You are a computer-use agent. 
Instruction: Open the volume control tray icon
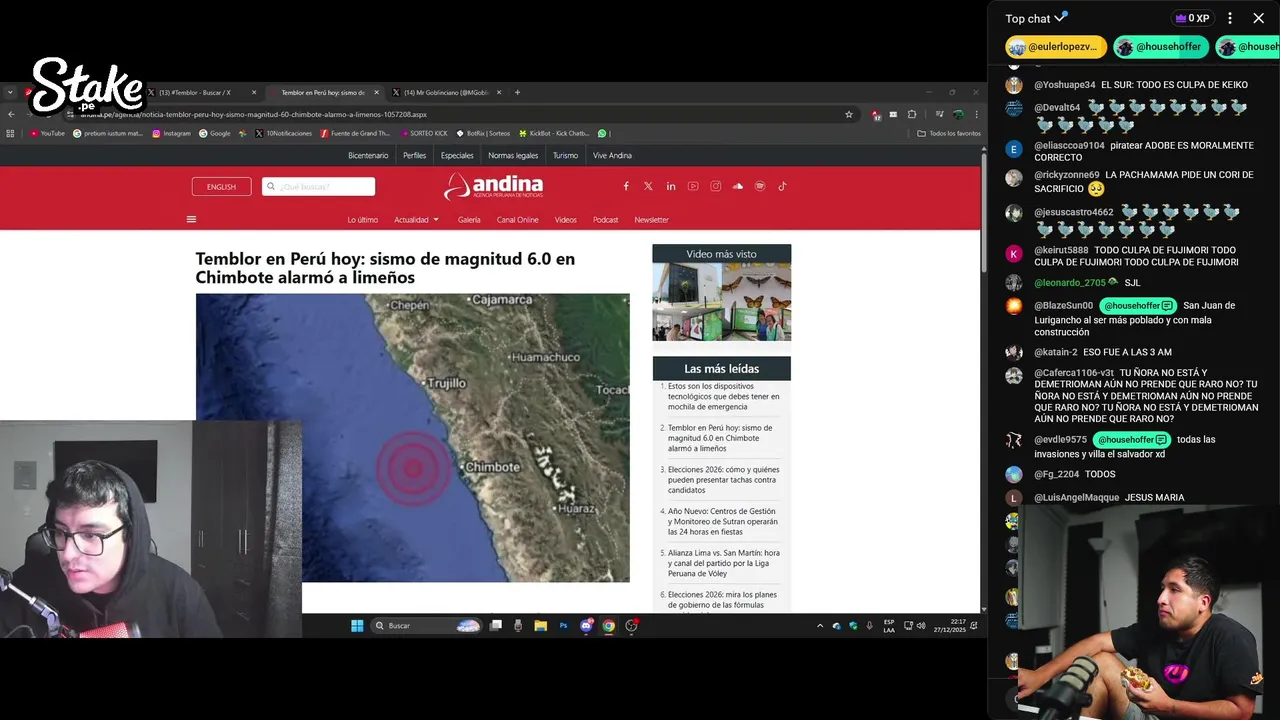pos(921,626)
